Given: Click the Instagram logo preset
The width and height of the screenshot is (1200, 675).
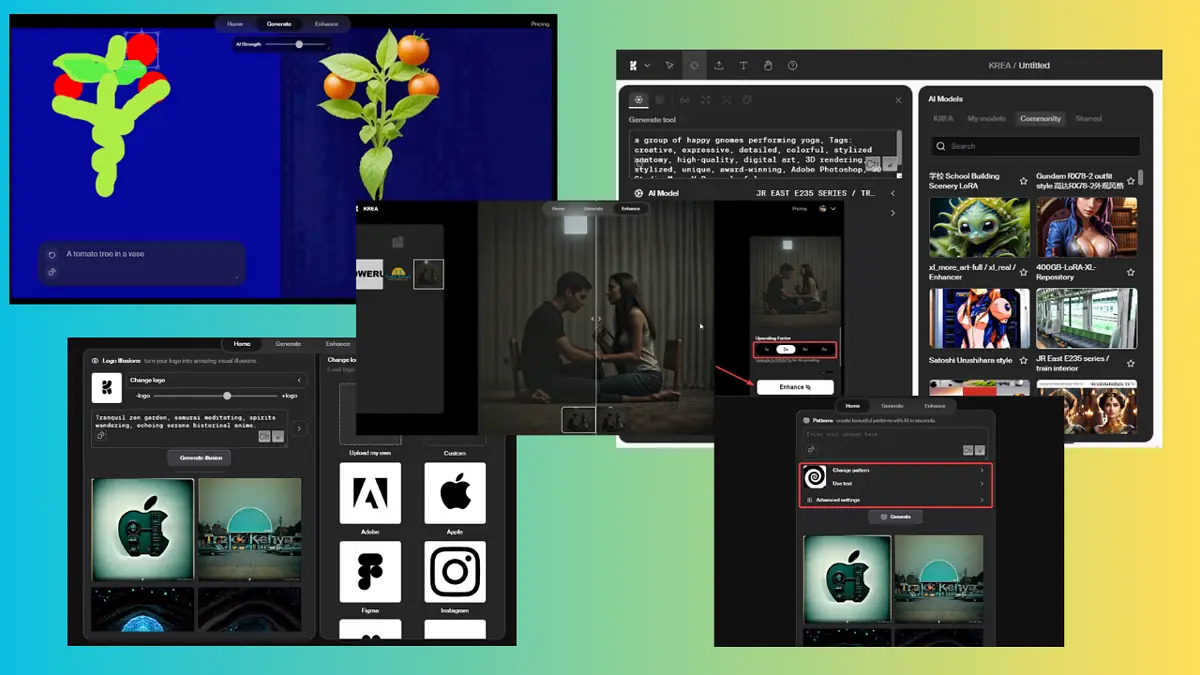Looking at the screenshot, I should (x=455, y=572).
